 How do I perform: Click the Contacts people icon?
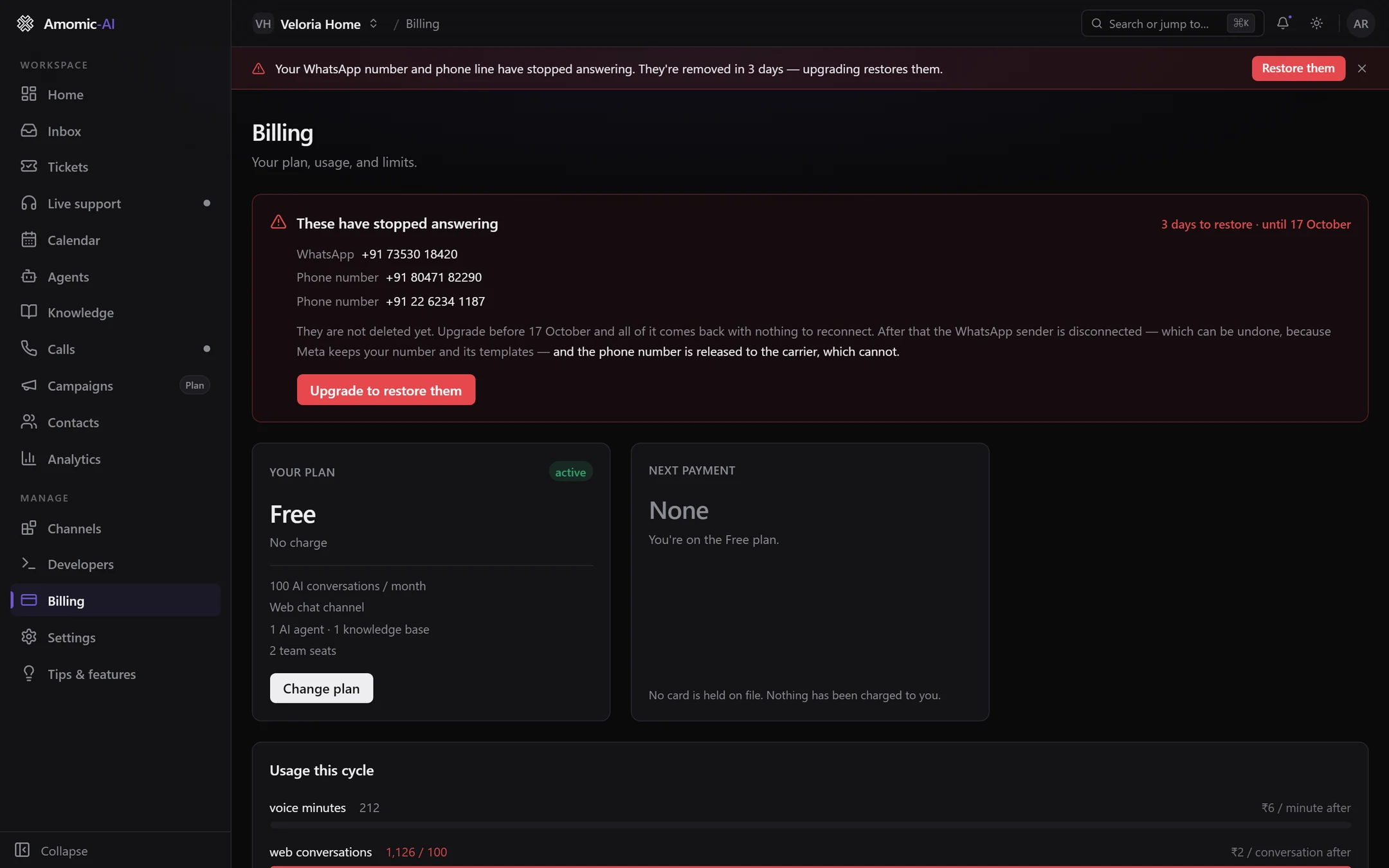(x=29, y=422)
